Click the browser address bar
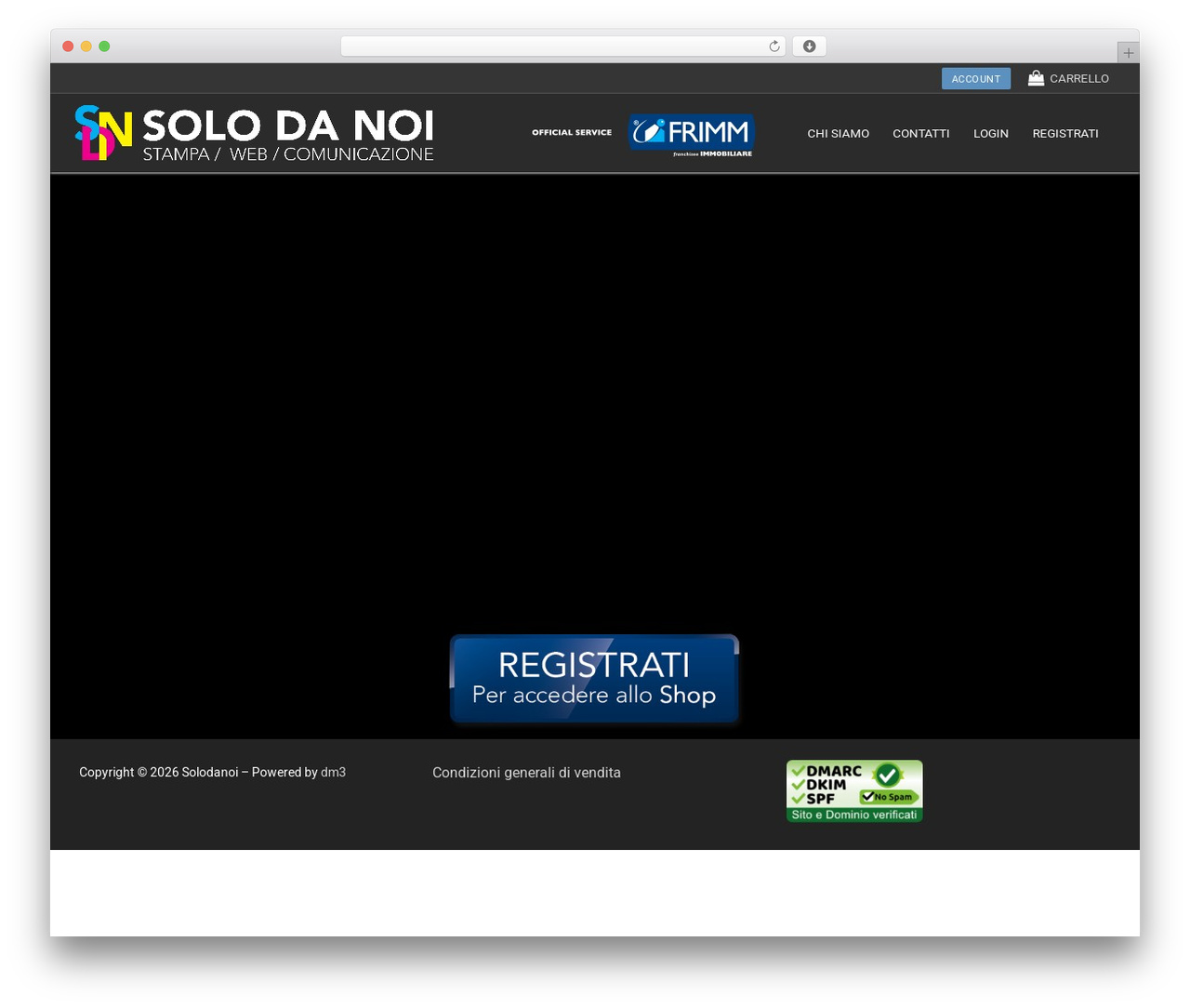 coord(562,46)
